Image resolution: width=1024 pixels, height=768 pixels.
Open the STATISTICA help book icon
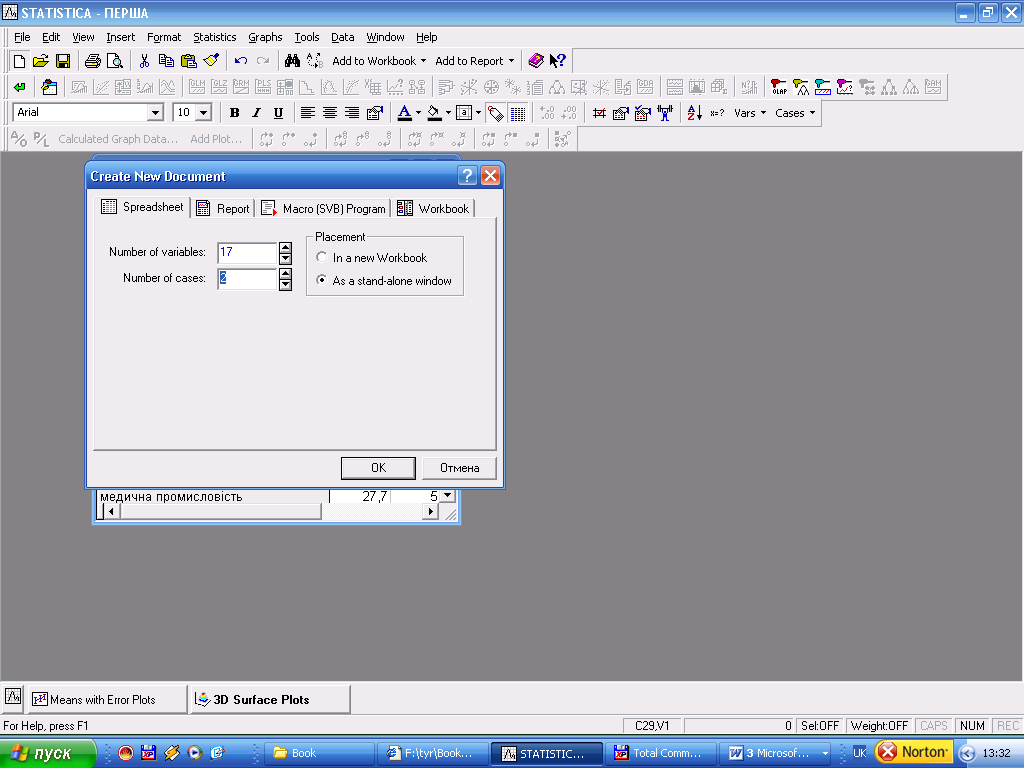(536, 61)
